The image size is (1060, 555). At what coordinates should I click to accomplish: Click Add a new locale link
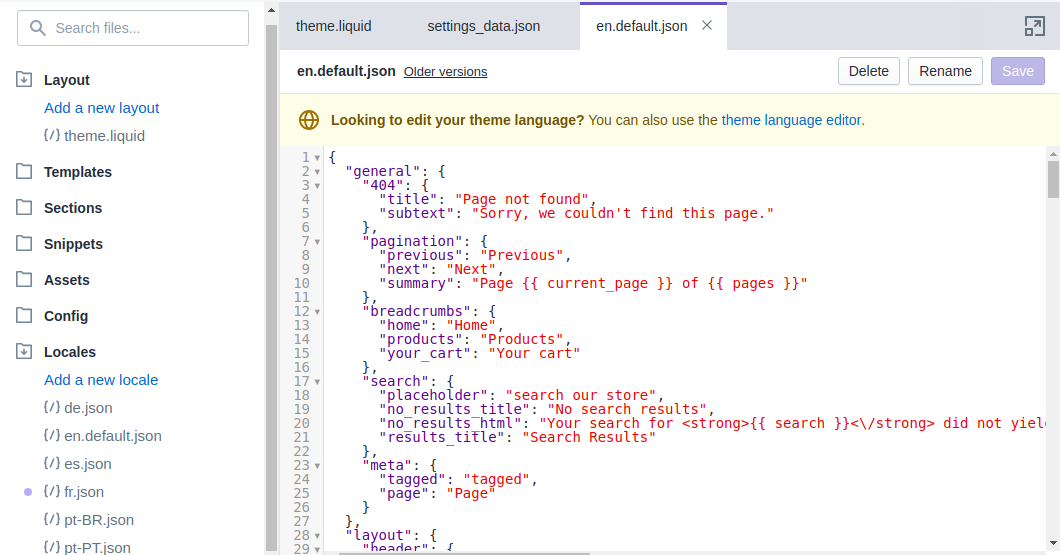click(101, 380)
